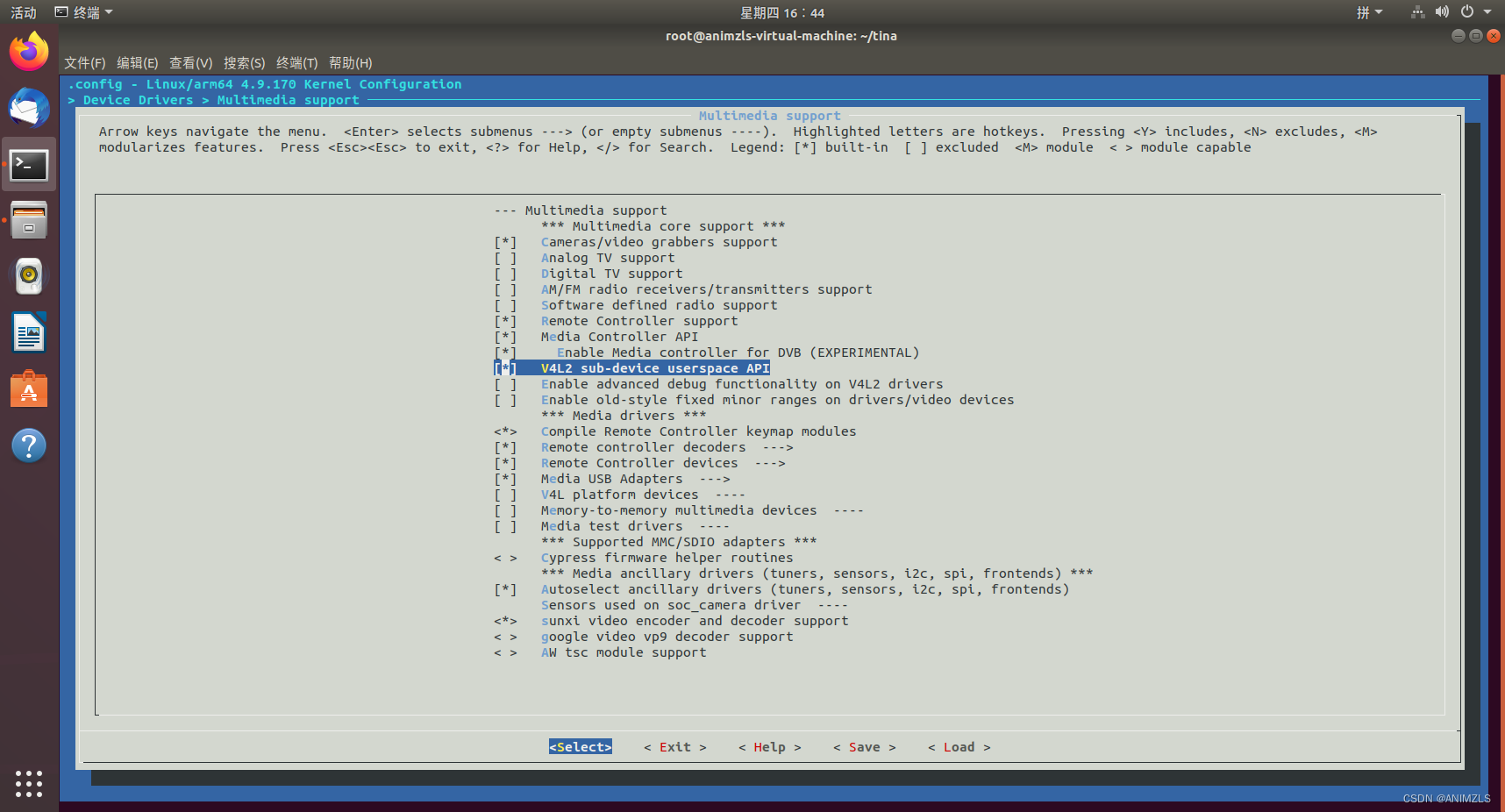Open the 查看(V) menu
This screenshot has width=1505, height=812.
click(x=190, y=63)
